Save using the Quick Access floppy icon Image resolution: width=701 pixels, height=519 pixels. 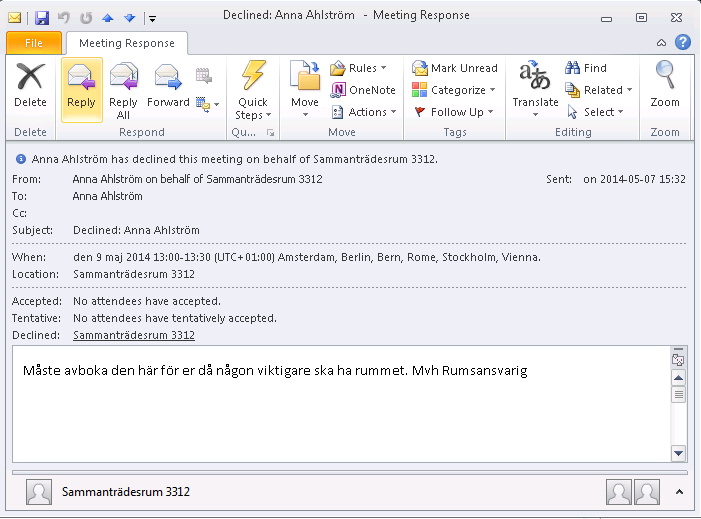point(42,18)
